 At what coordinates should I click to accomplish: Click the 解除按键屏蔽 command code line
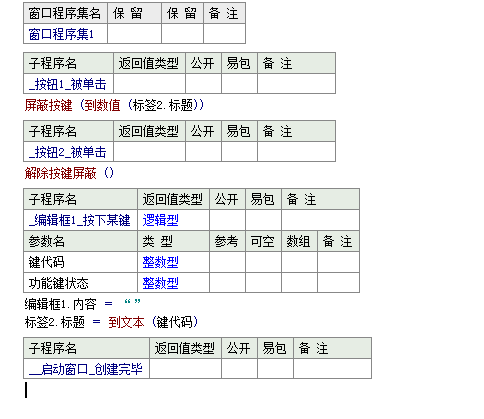point(69,173)
